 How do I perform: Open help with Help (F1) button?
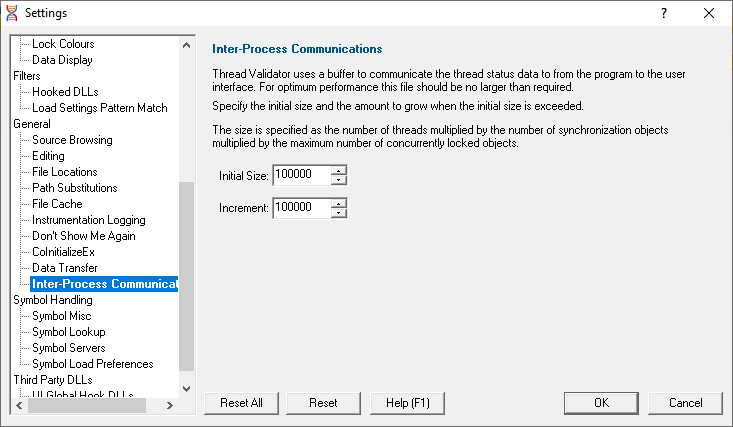click(x=407, y=403)
